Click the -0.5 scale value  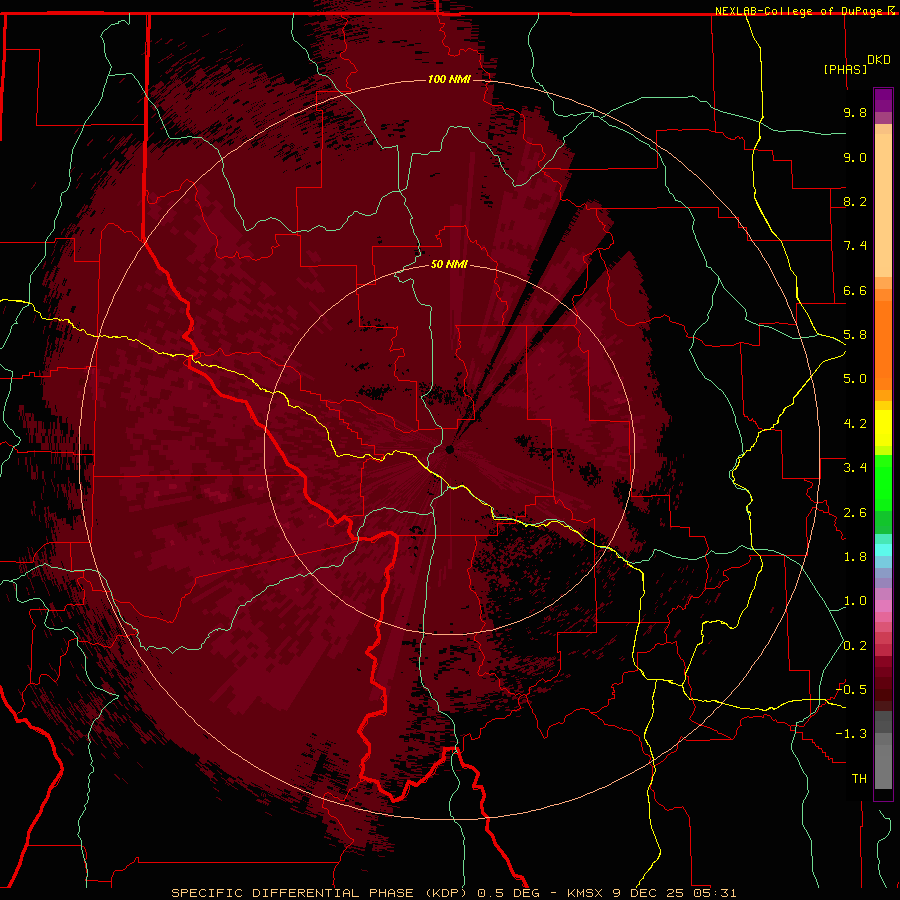click(x=851, y=690)
